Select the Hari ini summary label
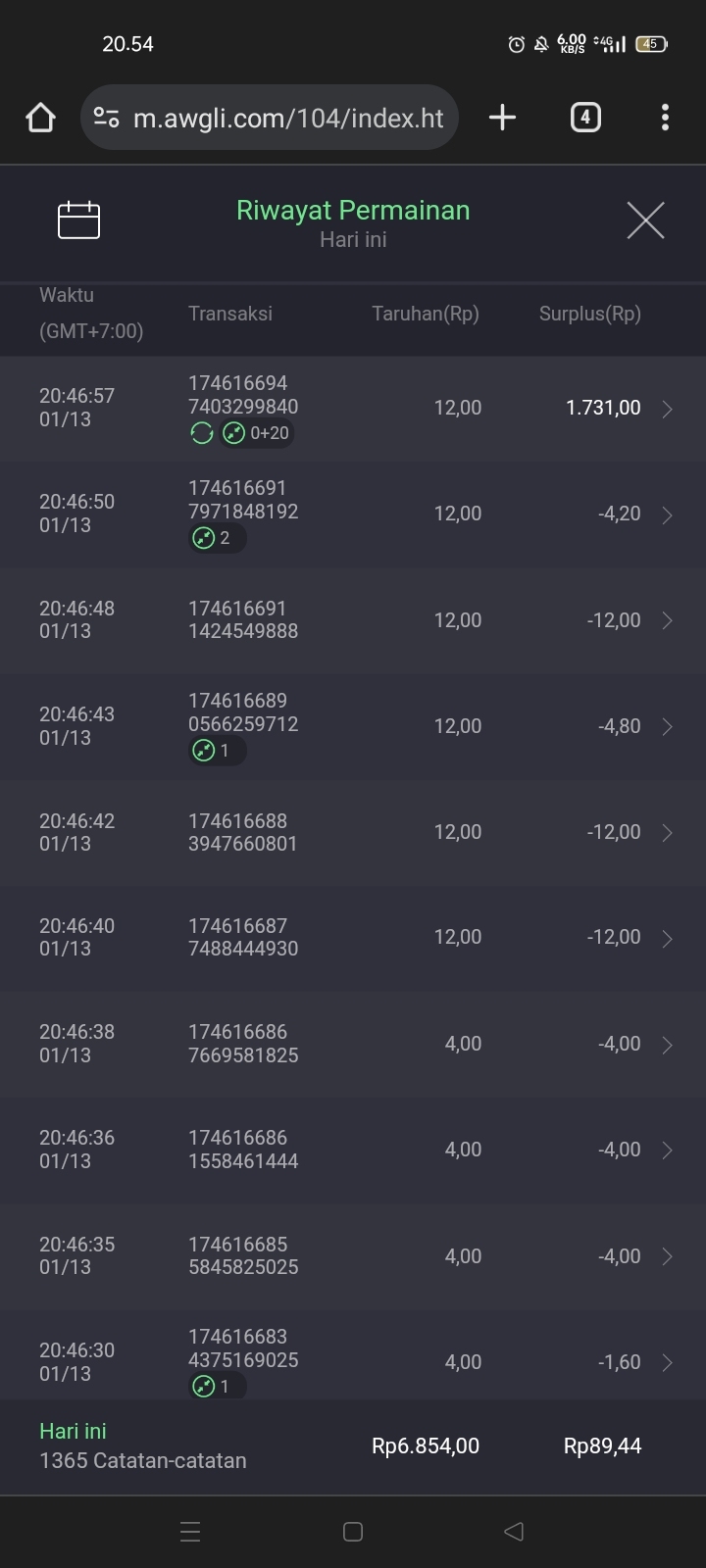Viewport: 706px width, 1568px height. [73, 1431]
